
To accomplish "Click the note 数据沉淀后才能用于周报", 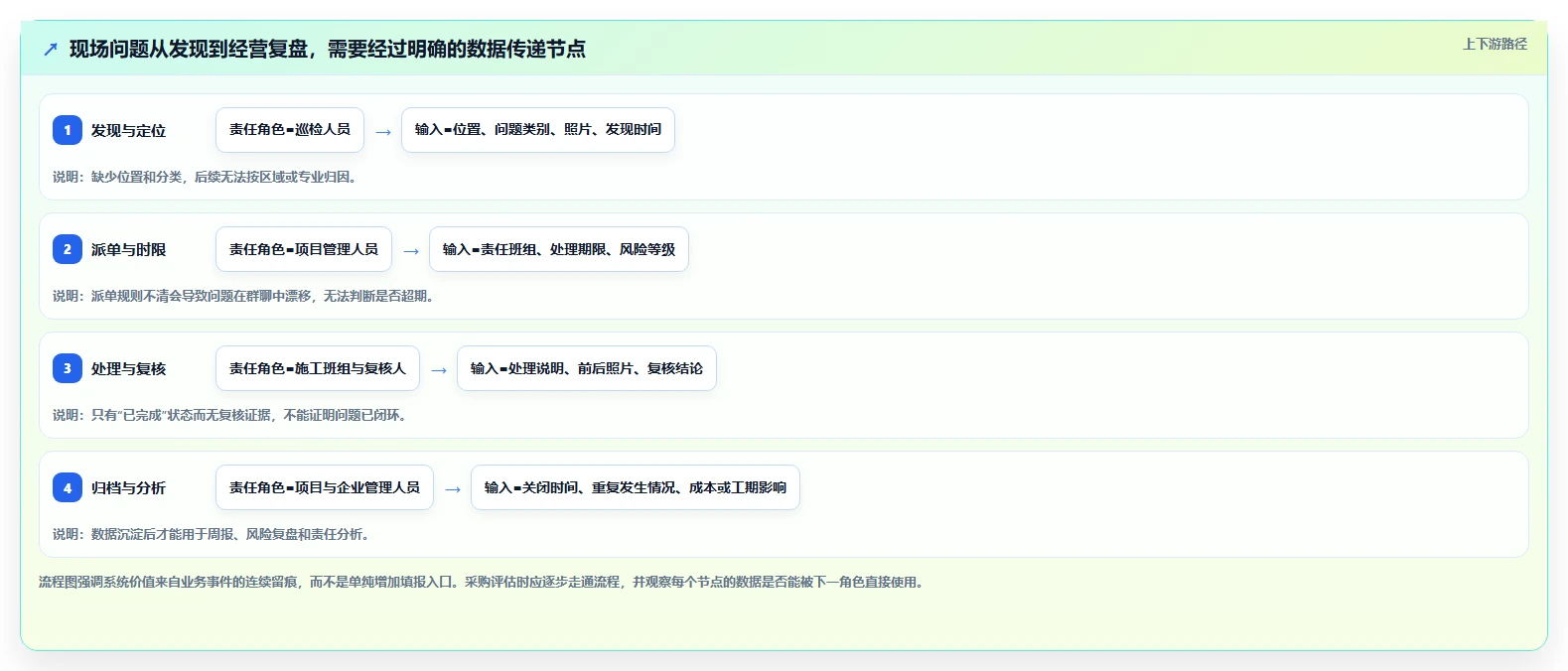I will point(214,534).
